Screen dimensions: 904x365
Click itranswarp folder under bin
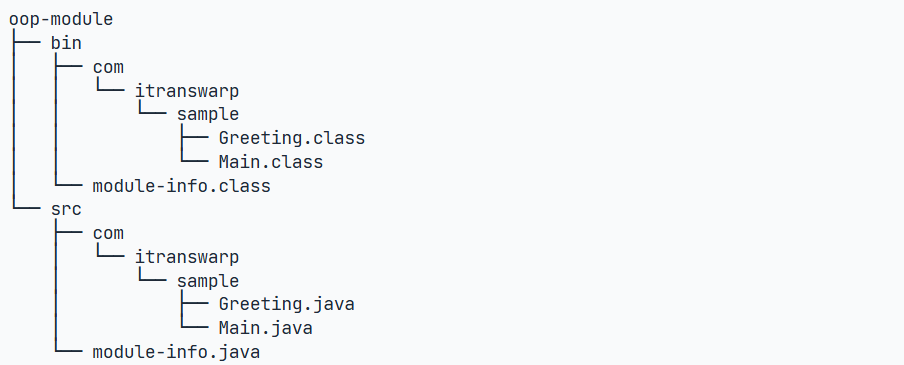[187, 91]
